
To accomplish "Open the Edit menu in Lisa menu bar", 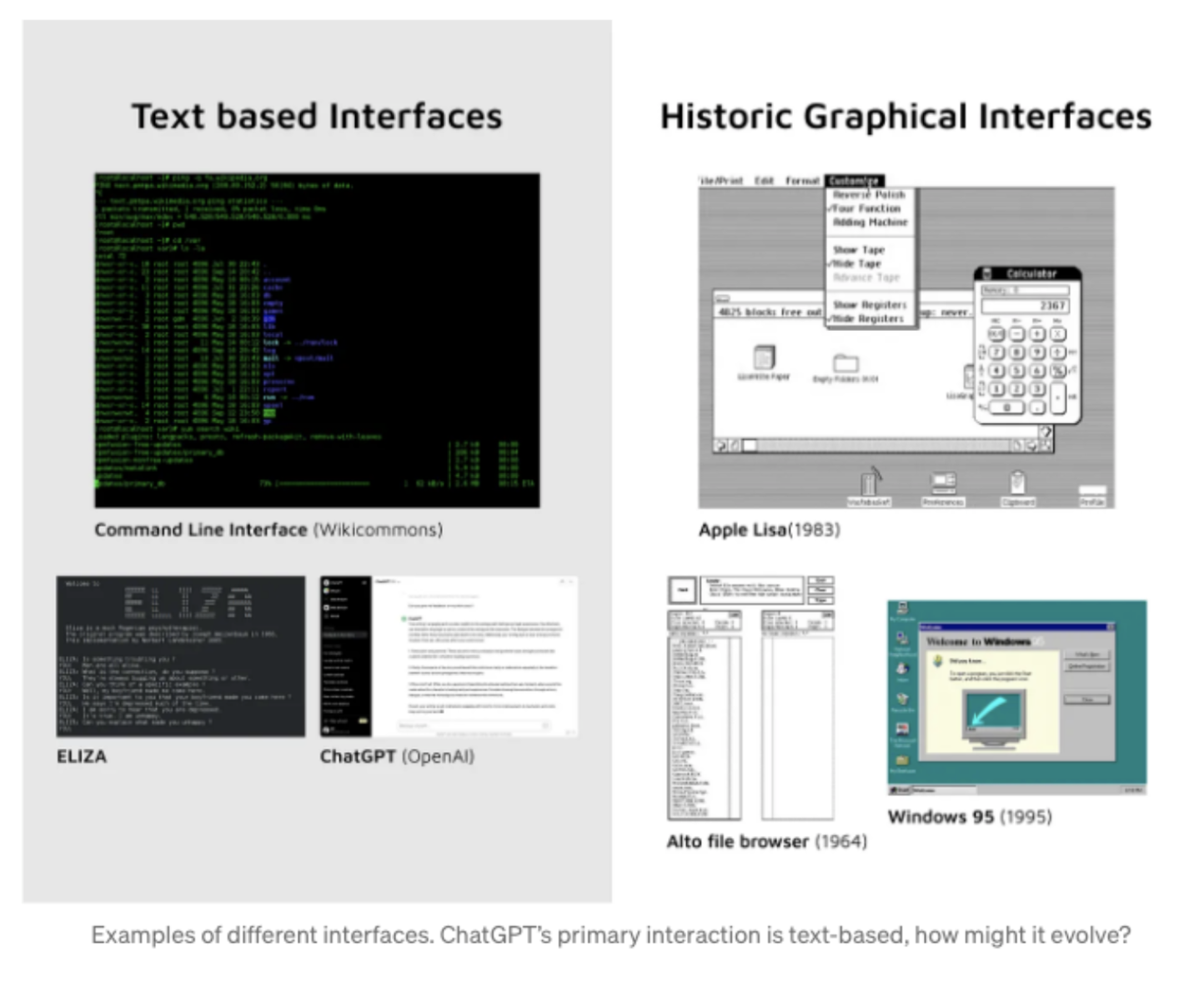I will point(764,180).
